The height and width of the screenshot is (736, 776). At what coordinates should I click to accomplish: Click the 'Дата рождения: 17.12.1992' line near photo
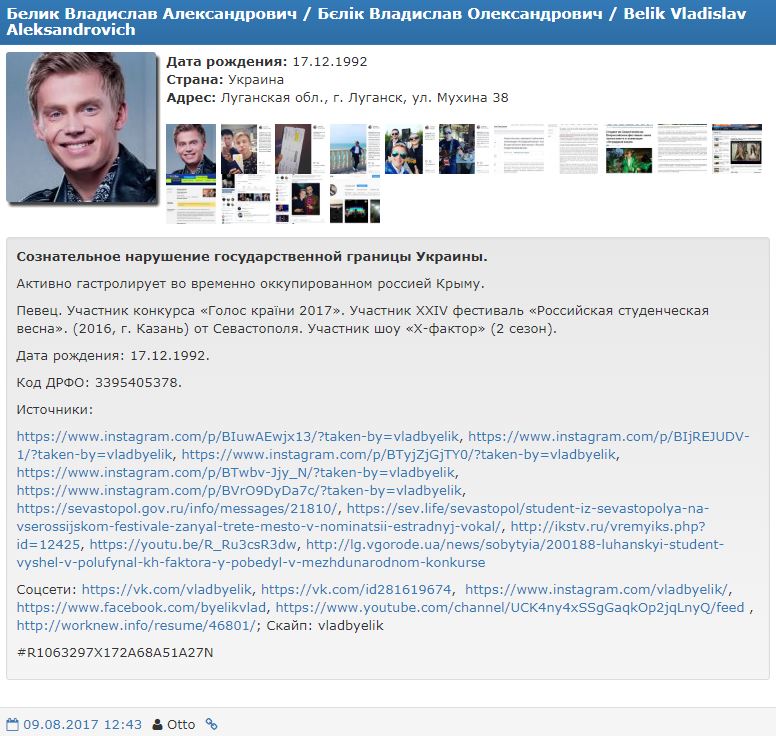tap(267, 62)
